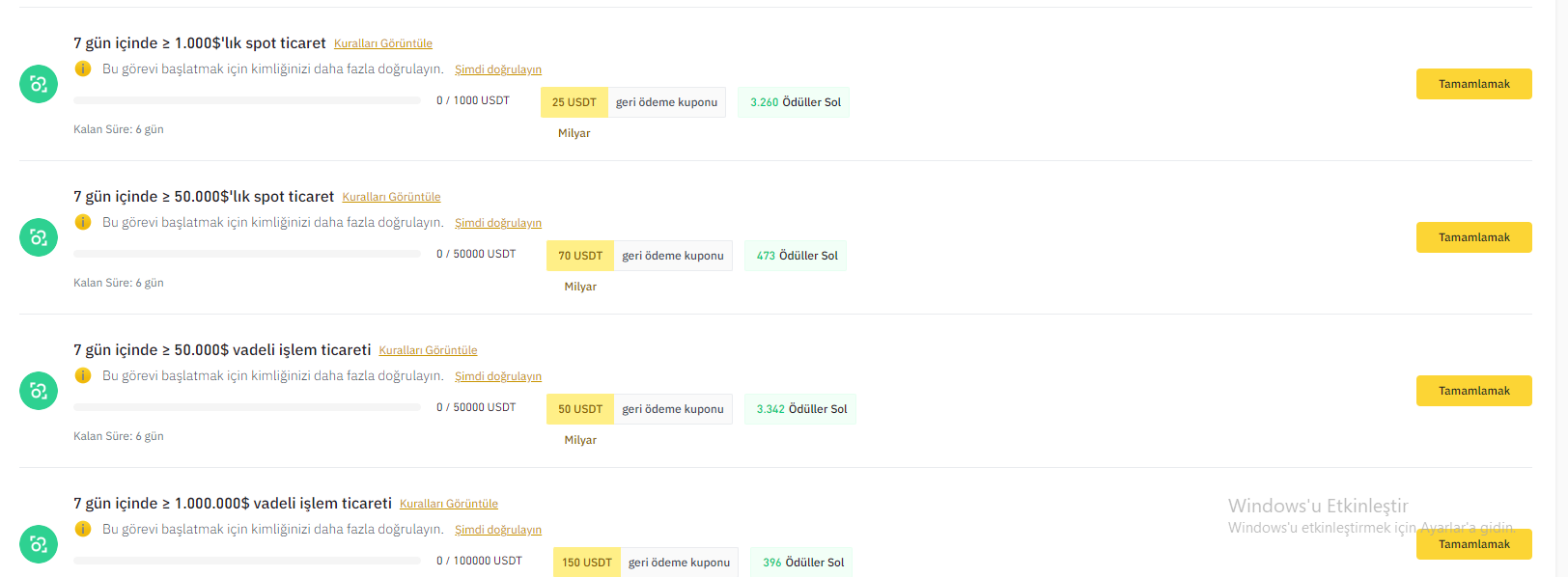Screen dimensions: 1568x577
Task: Click Şimdi doğrulayın in 50.000$ spot task
Action: click(498, 223)
